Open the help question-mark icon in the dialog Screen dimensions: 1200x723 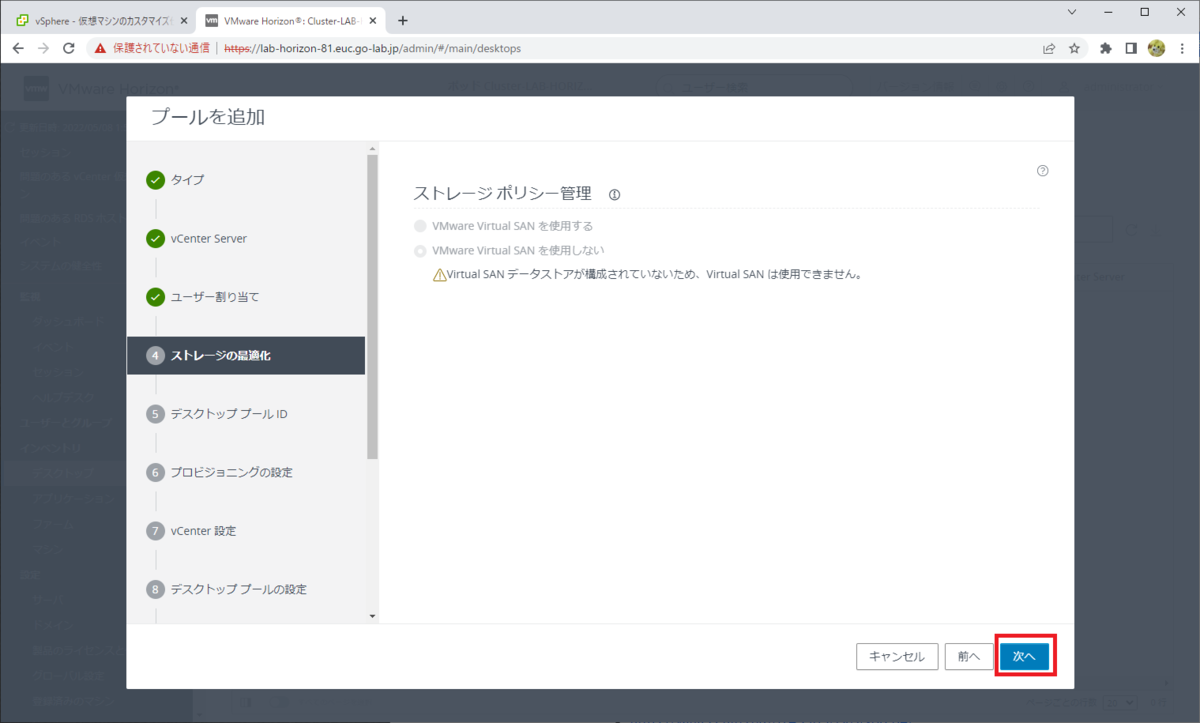click(x=1043, y=171)
